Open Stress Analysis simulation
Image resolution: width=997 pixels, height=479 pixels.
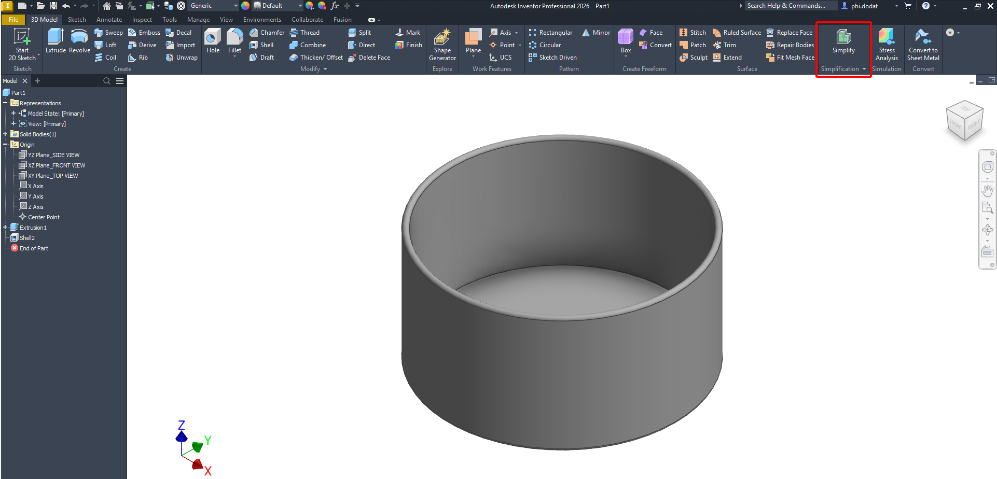[886, 45]
